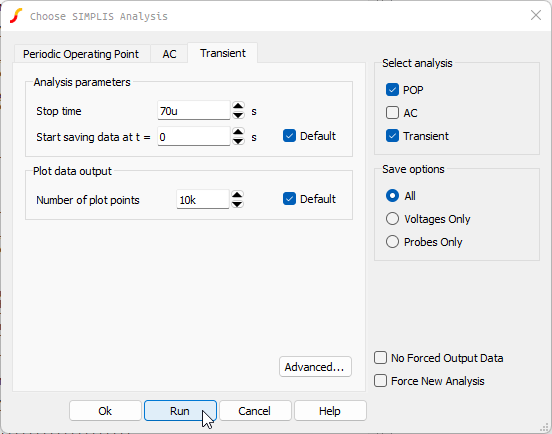
Task: Decrement Start saving data time spinner
Action: 238,141
